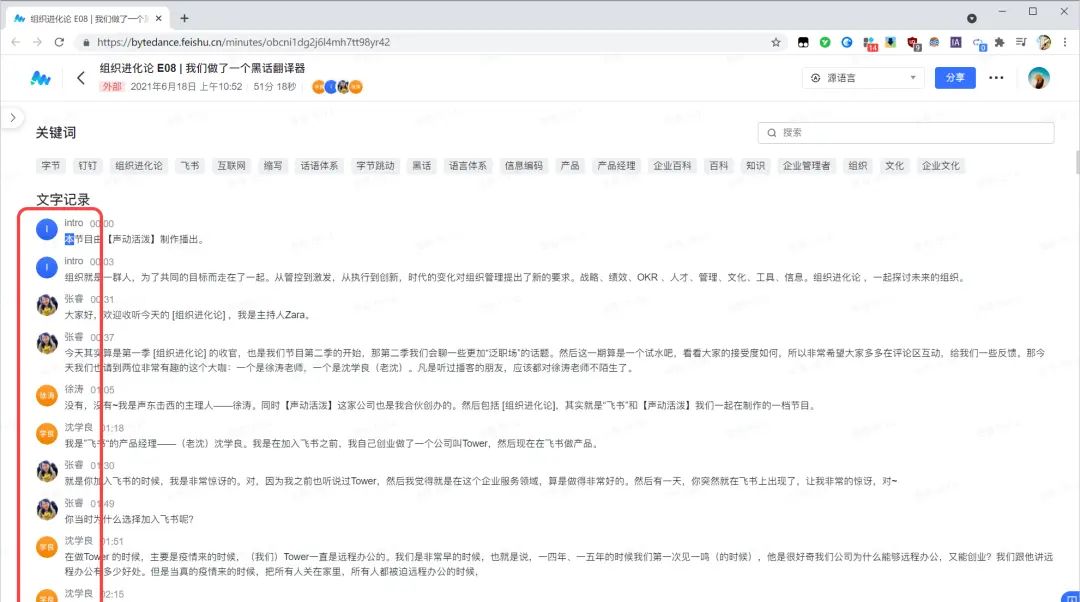1080x602 pixels.
Task: Click the line 本节目由【声动活泼】制作播出
Action: coord(134,239)
